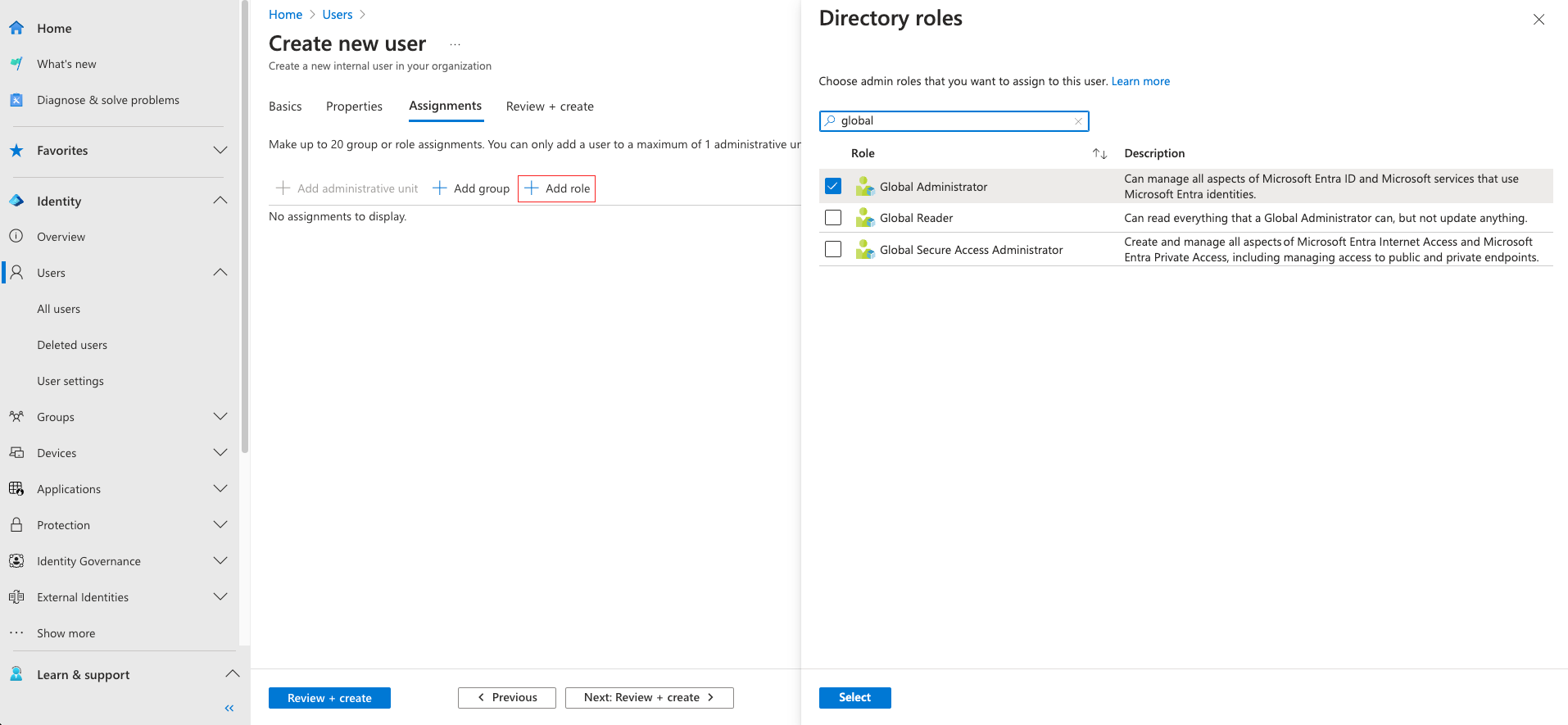
Task: Expand the Groups section chevron
Action: tap(220, 417)
